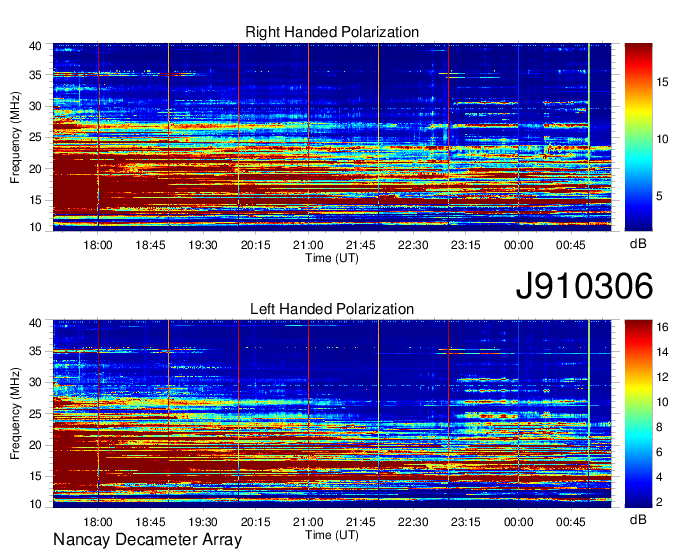Click the "19:30" time tick under the Left Handed plot
Screen dimensions: 680x552
coord(203,522)
